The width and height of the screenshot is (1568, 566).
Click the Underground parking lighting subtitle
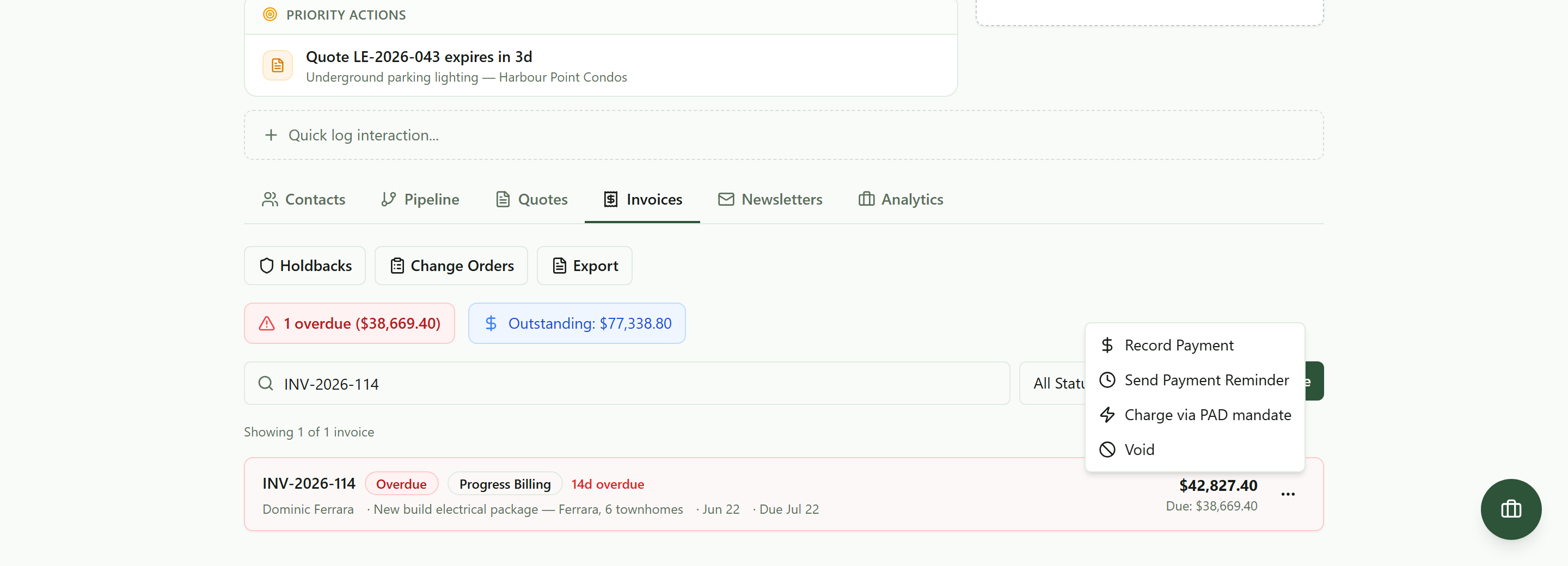pyautogui.click(x=466, y=77)
